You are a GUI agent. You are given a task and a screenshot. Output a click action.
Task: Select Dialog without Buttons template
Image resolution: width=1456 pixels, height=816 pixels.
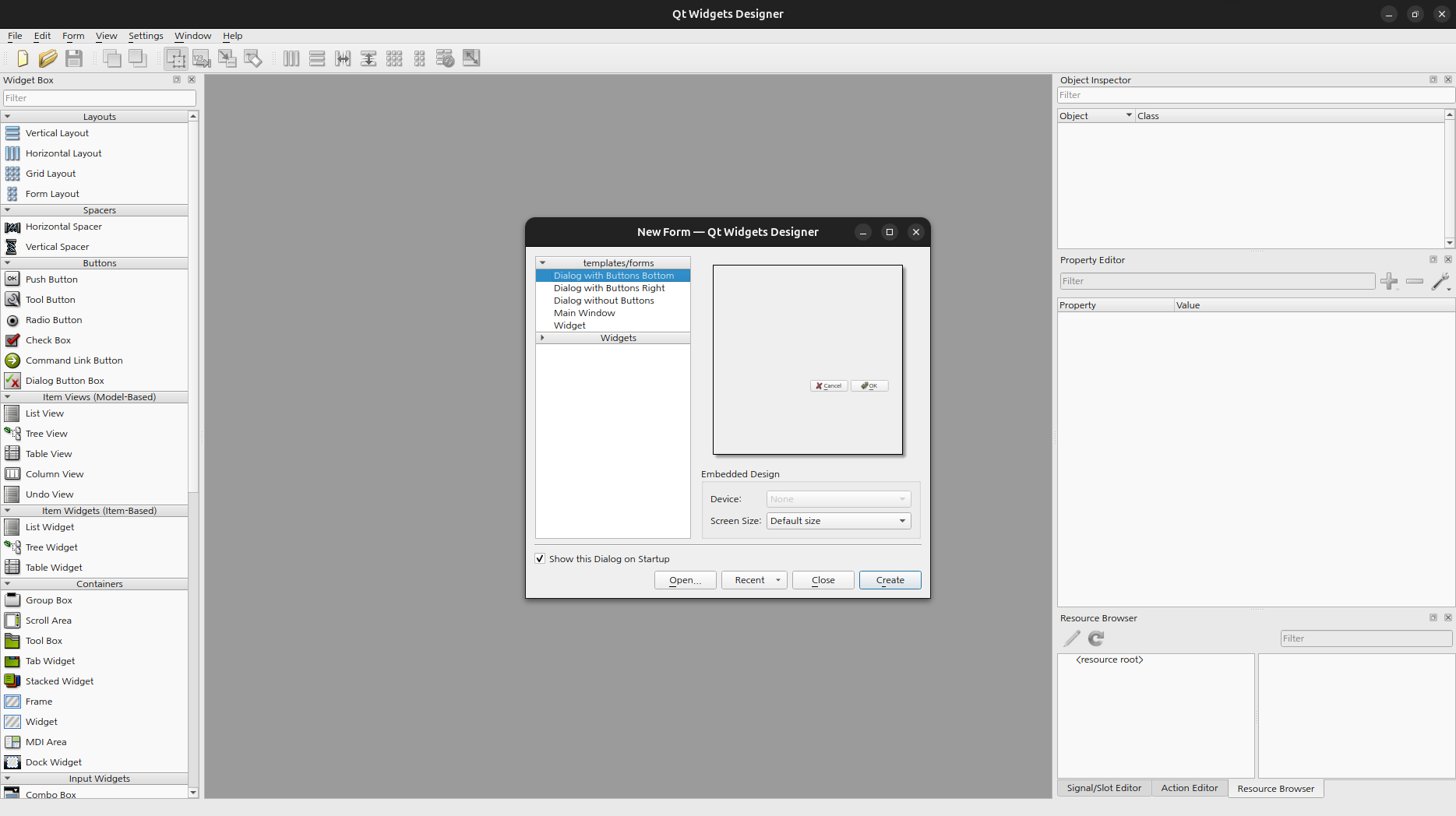tap(604, 301)
